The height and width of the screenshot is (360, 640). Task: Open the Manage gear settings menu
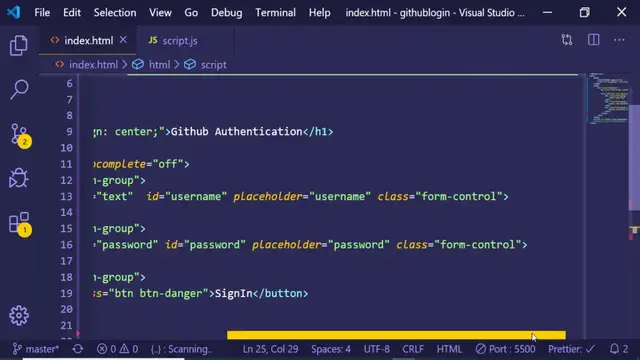[19, 316]
